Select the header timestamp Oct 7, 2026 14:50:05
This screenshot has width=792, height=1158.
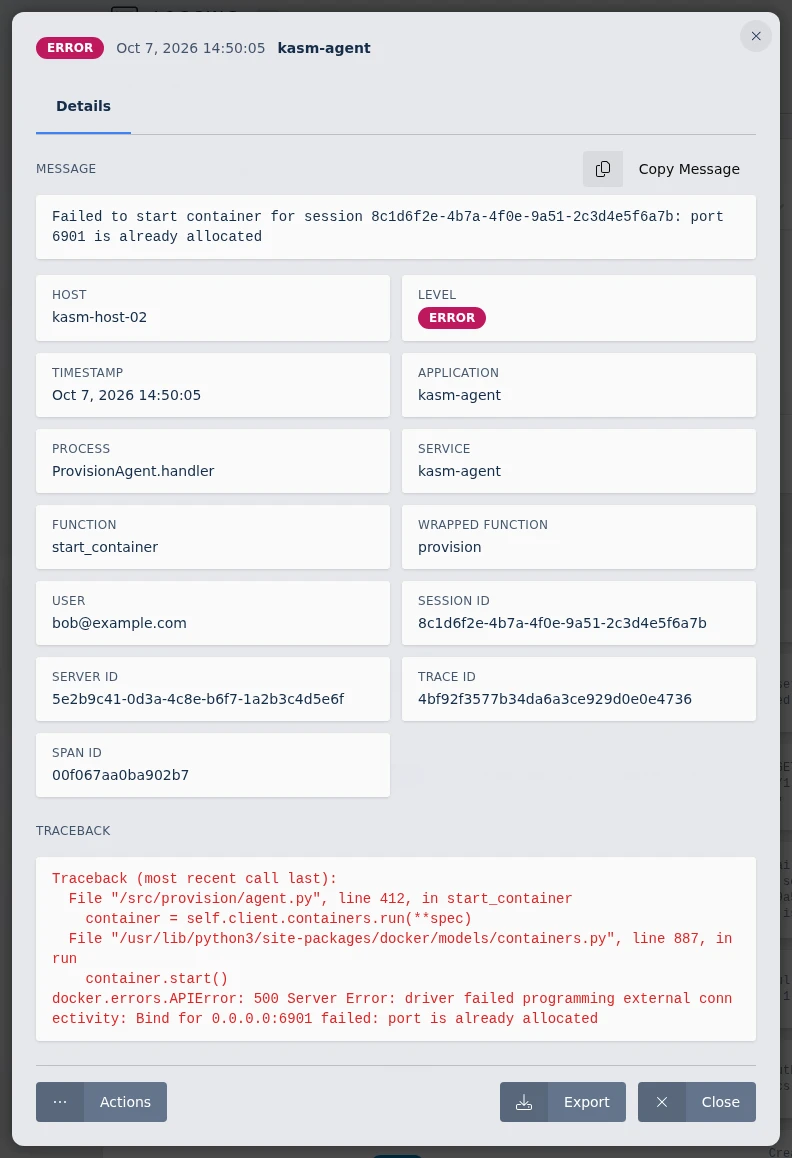[191, 48]
